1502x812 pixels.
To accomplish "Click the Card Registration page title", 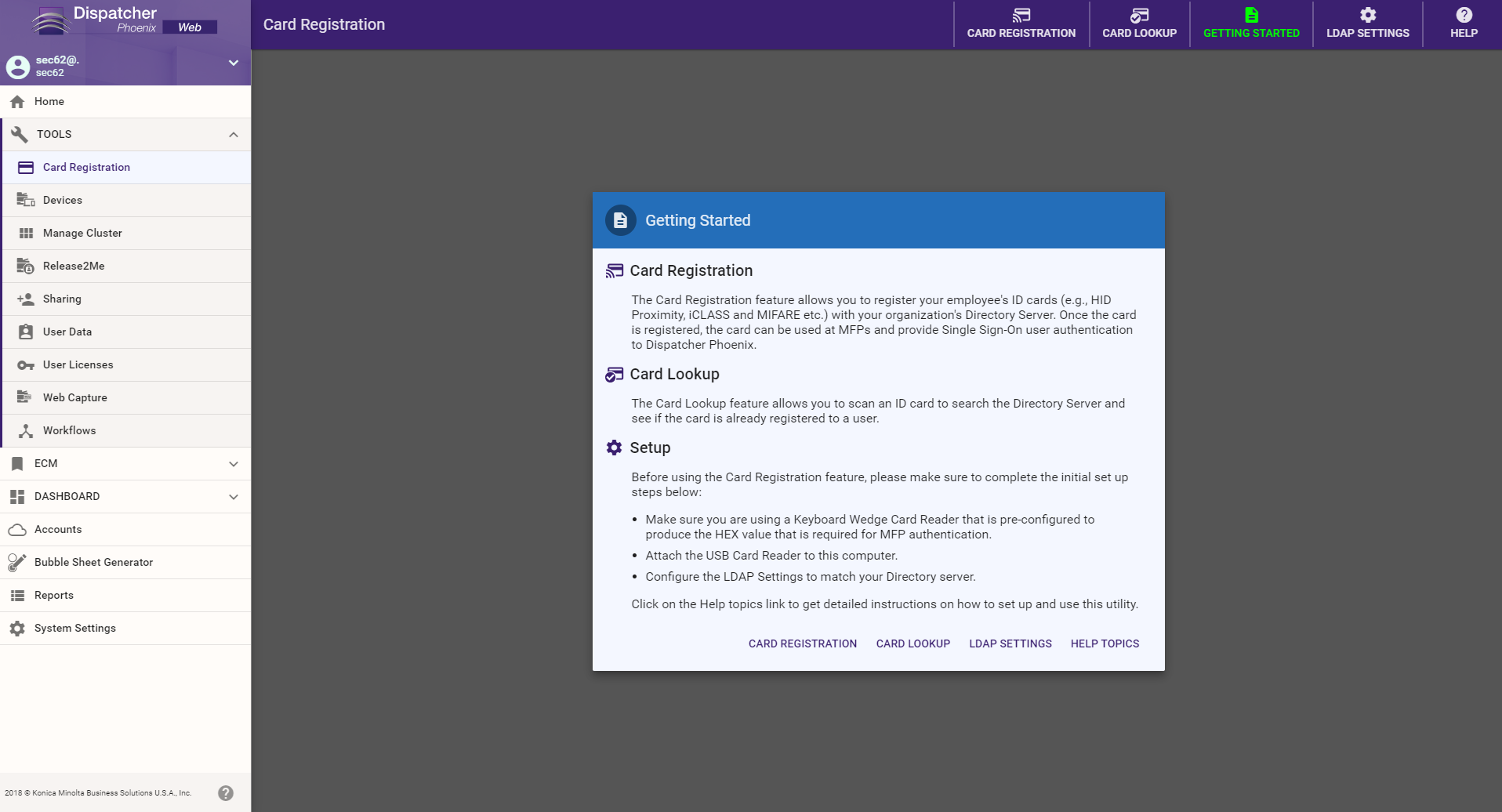I will pos(325,25).
